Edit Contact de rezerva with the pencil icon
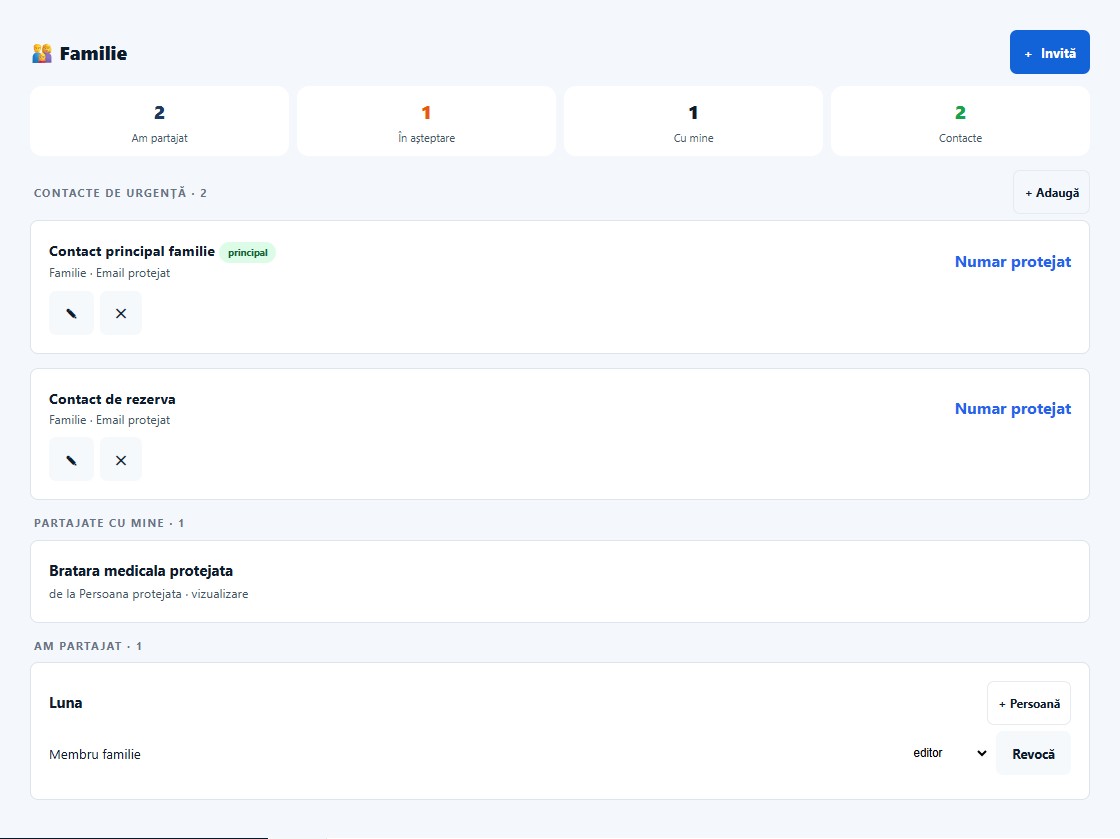This screenshot has width=1120, height=839. [71, 460]
